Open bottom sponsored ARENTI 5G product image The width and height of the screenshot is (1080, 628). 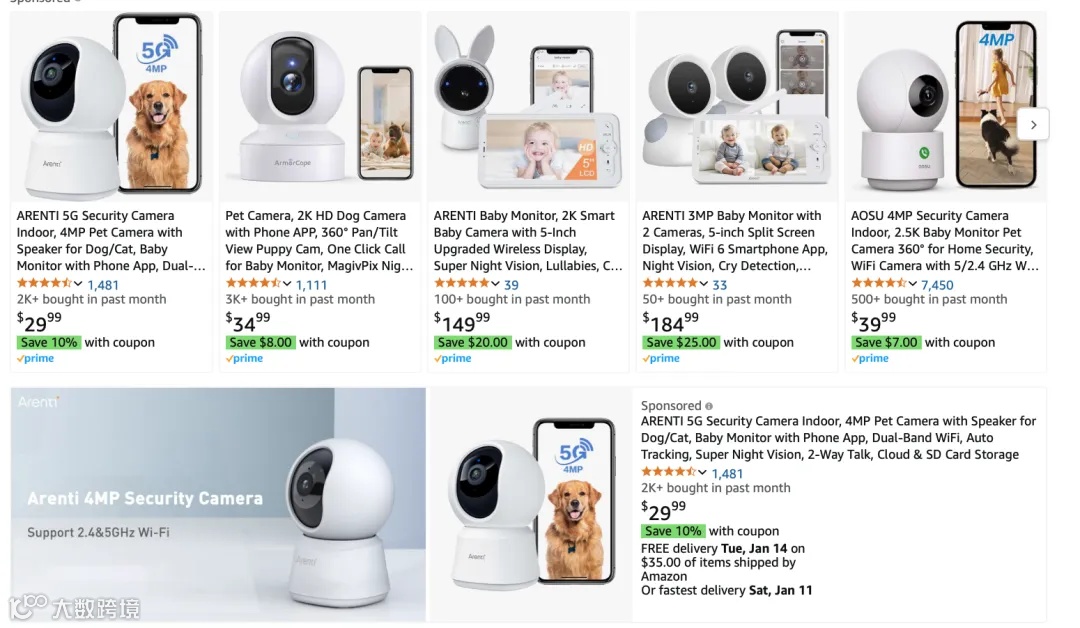[530, 505]
